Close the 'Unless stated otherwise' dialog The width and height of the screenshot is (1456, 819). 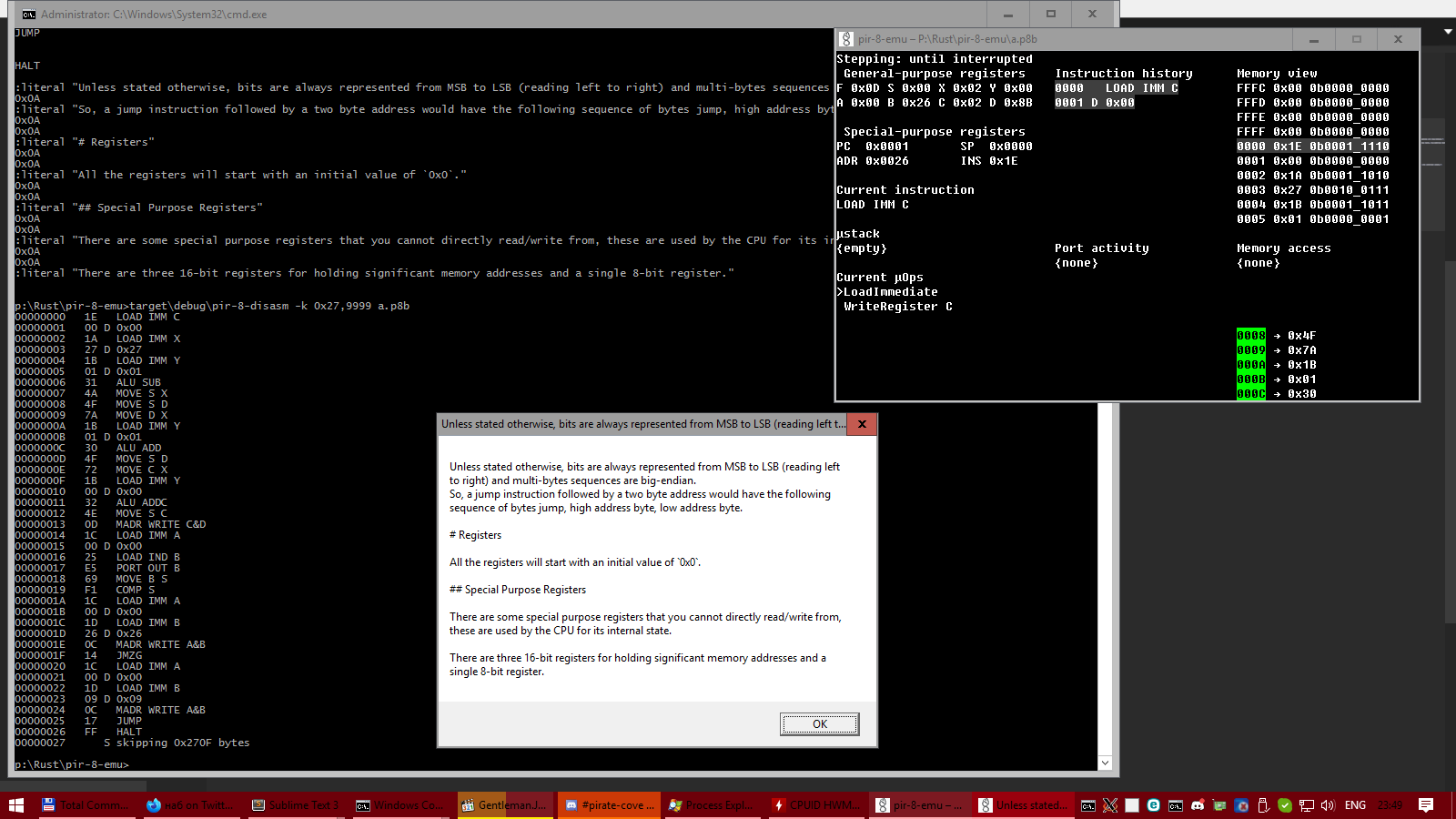[862, 424]
